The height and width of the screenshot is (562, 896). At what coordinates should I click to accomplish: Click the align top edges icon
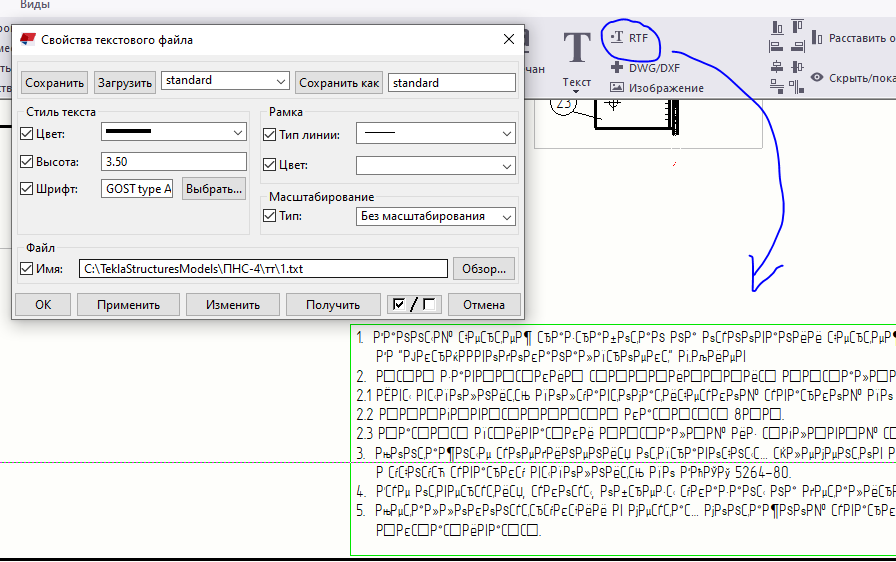pyautogui.click(x=798, y=26)
